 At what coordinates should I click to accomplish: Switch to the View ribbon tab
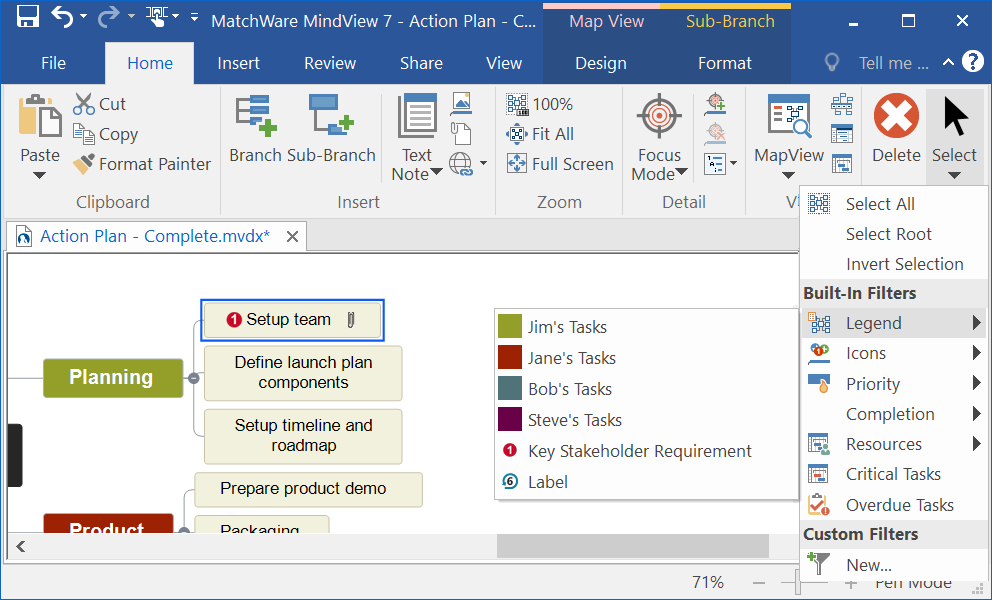pyautogui.click(x=504, y=63)
